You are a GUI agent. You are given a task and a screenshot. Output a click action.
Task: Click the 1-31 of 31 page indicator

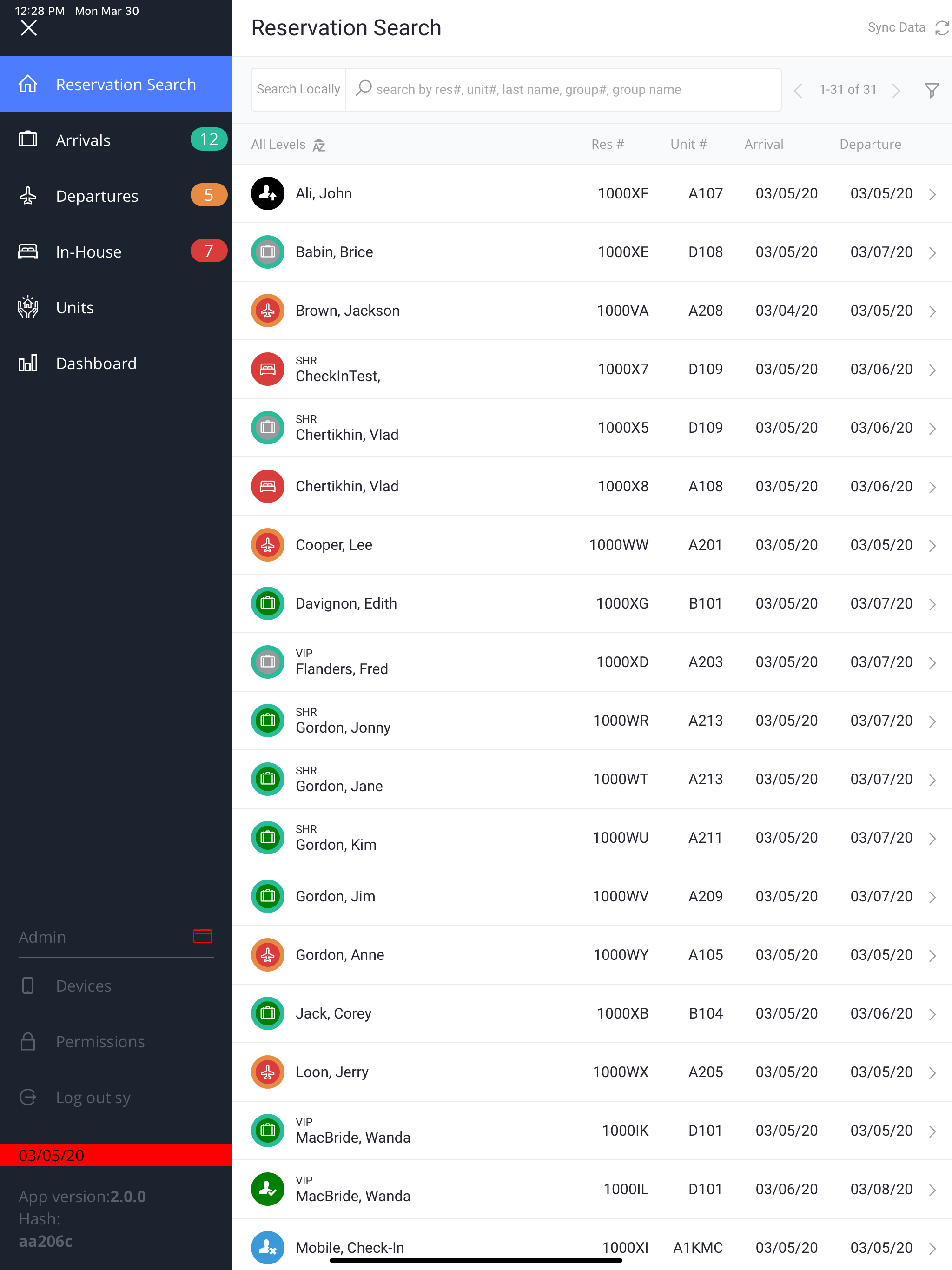click(847, 89)
